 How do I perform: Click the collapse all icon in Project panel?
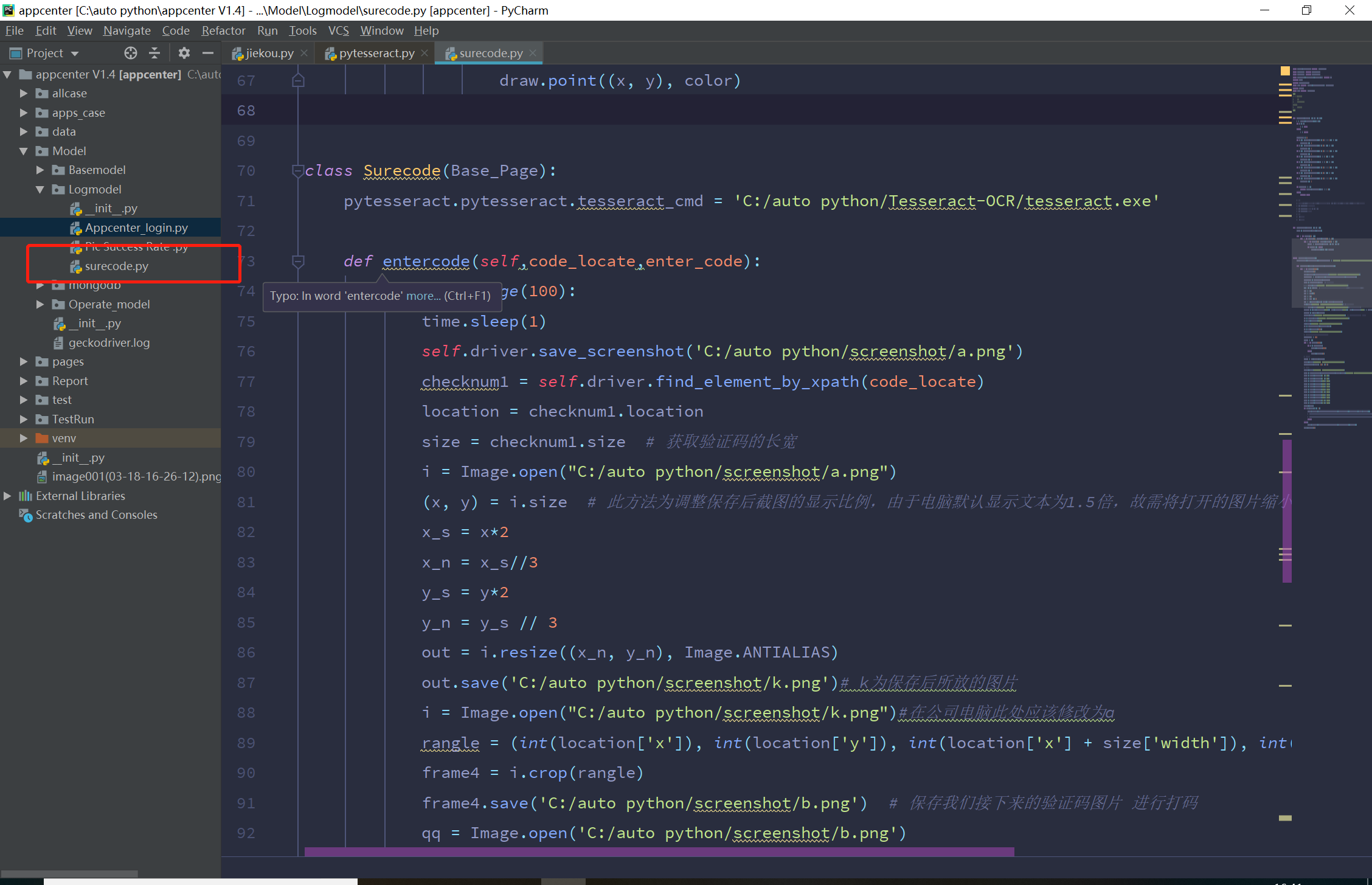pyautogui.click(x=154, y=53)
